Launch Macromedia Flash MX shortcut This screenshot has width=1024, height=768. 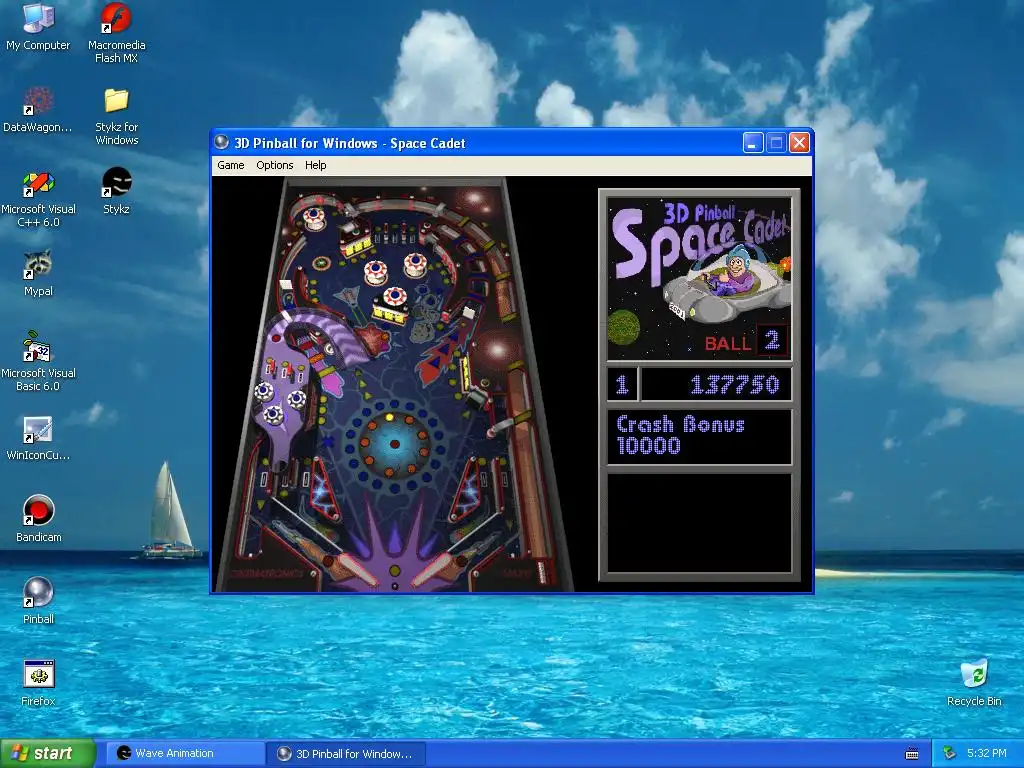point(116,33)
